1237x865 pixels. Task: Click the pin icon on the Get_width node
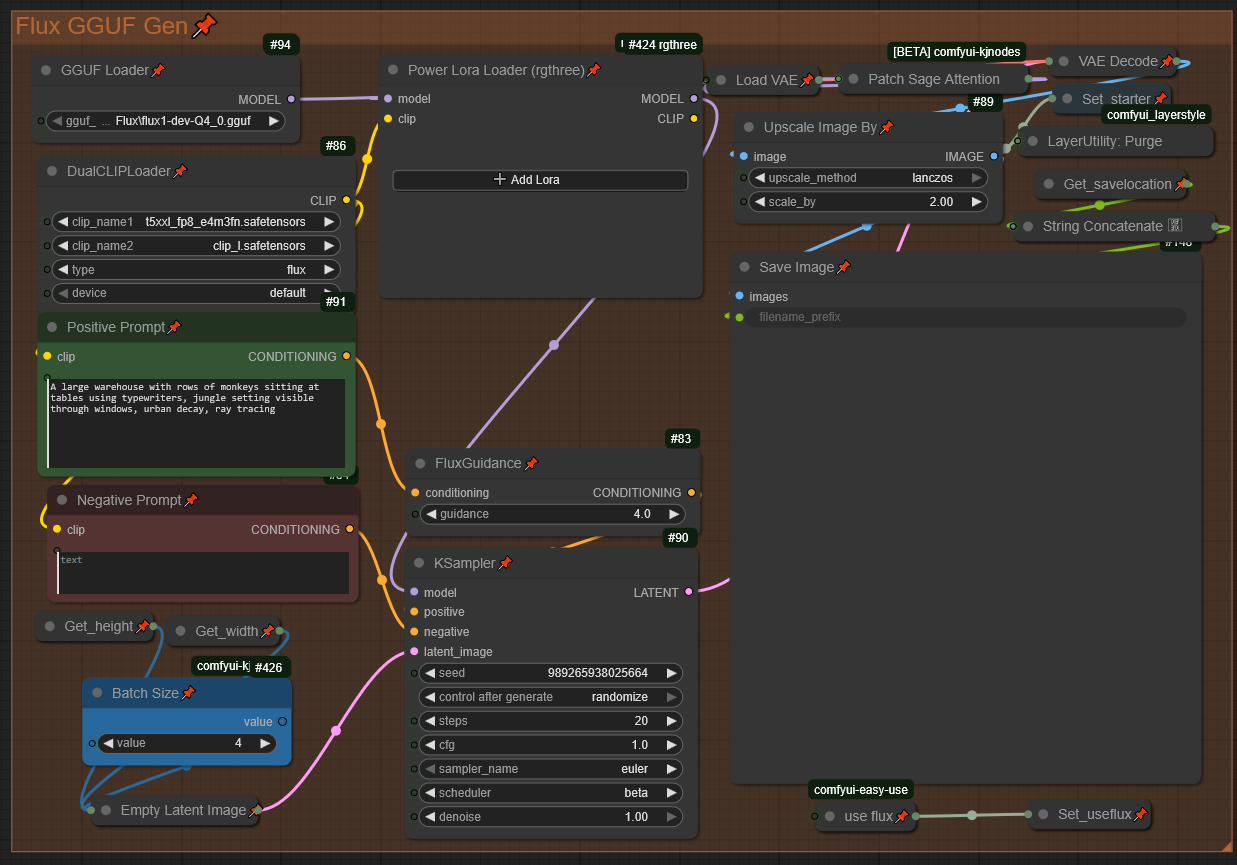click(267, 631)
